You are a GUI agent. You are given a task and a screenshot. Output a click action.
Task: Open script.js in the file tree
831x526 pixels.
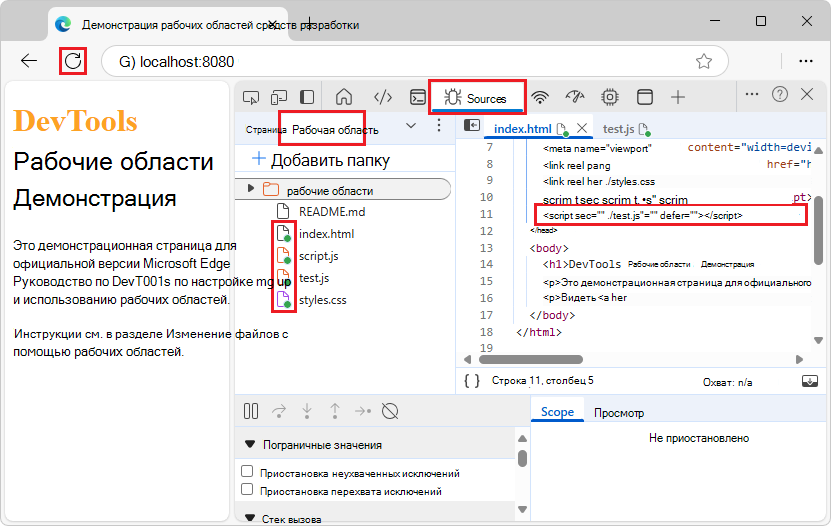coord(319,256)
